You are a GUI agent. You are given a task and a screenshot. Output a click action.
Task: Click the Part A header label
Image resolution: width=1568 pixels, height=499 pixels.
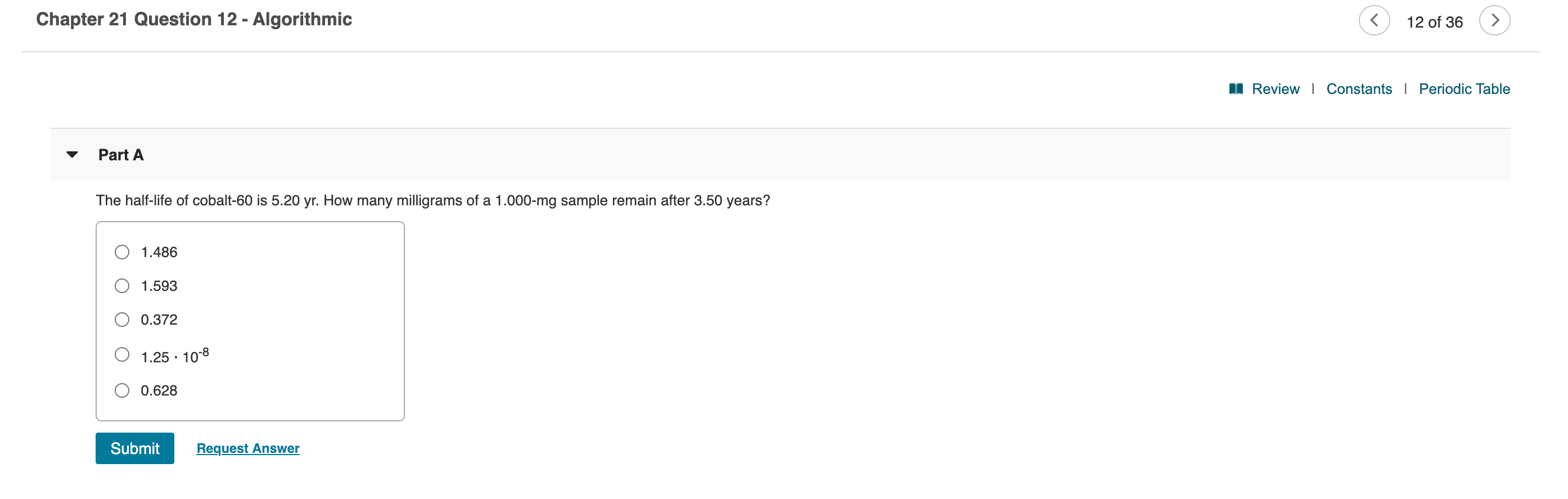tap(120, 155)
